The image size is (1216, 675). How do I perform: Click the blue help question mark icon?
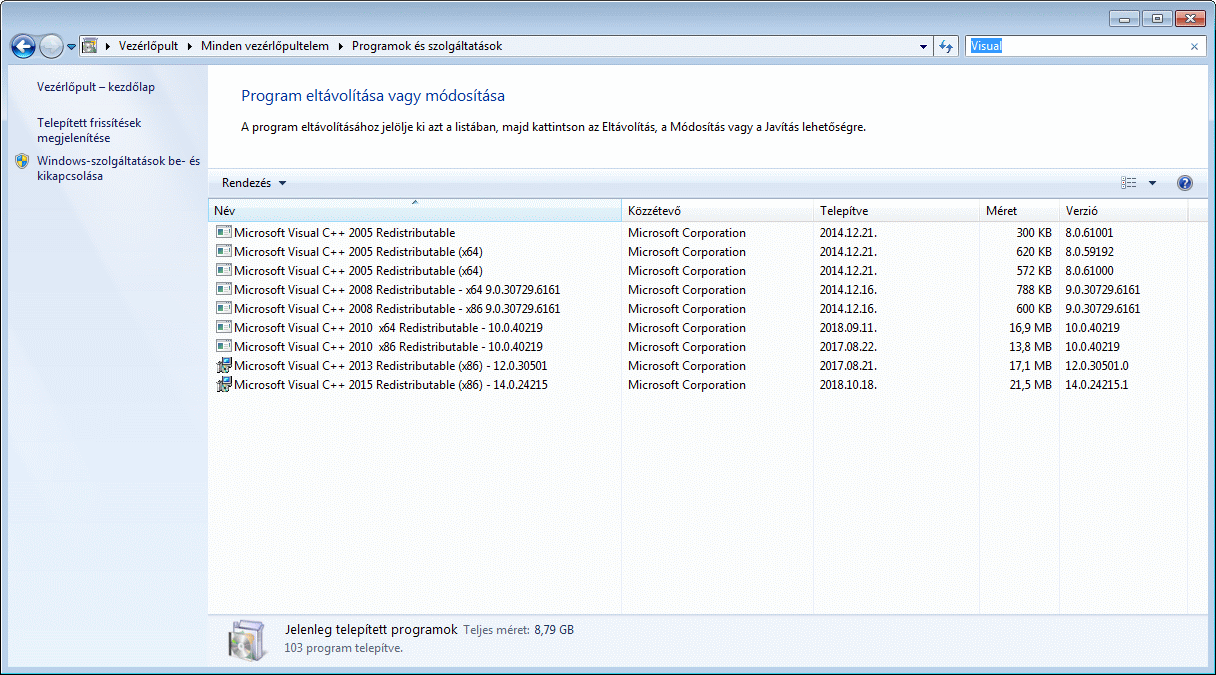click(1185, 183)
